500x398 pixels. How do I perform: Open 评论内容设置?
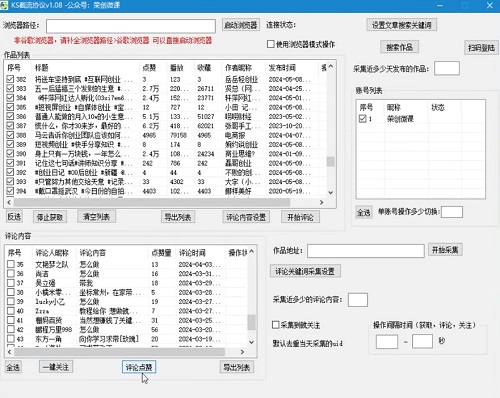[246, 217]
